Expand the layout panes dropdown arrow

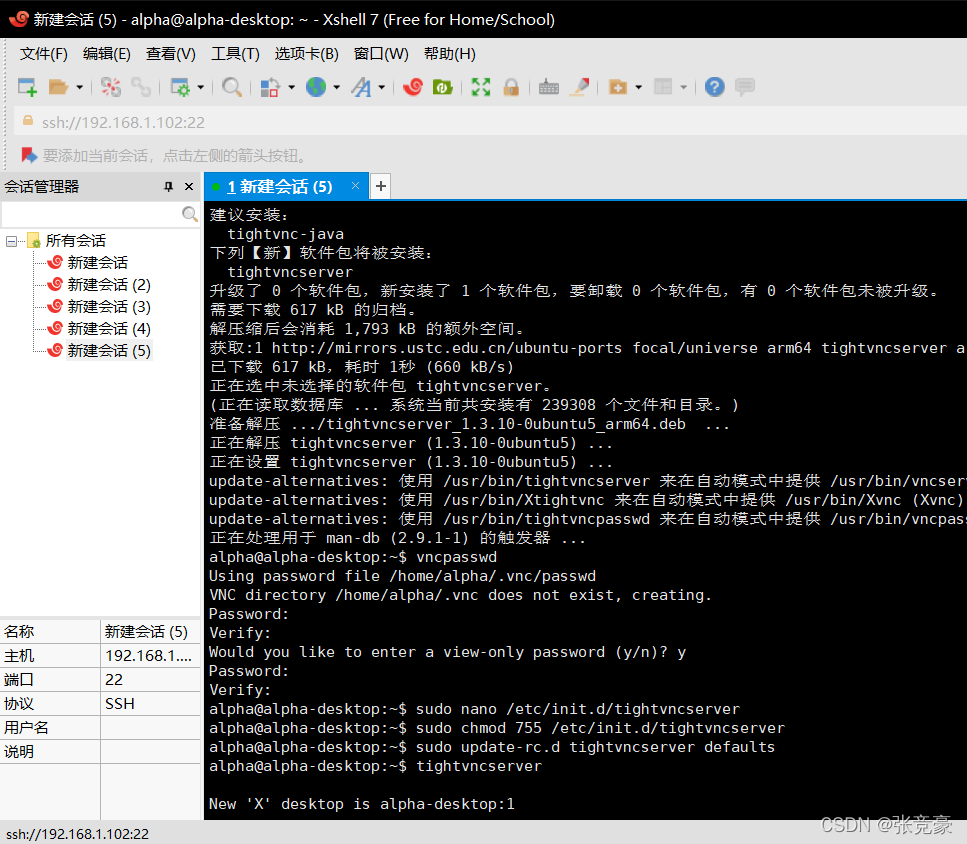coord(683,88)
